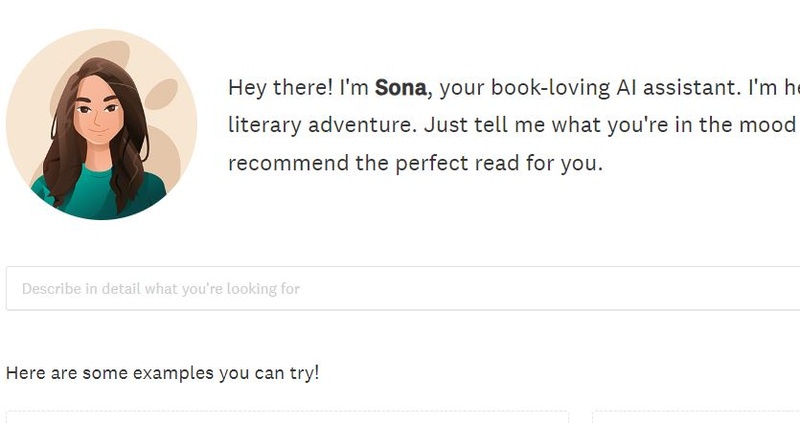Click 'Just tell me what you're in the mood'

(610, 125)
